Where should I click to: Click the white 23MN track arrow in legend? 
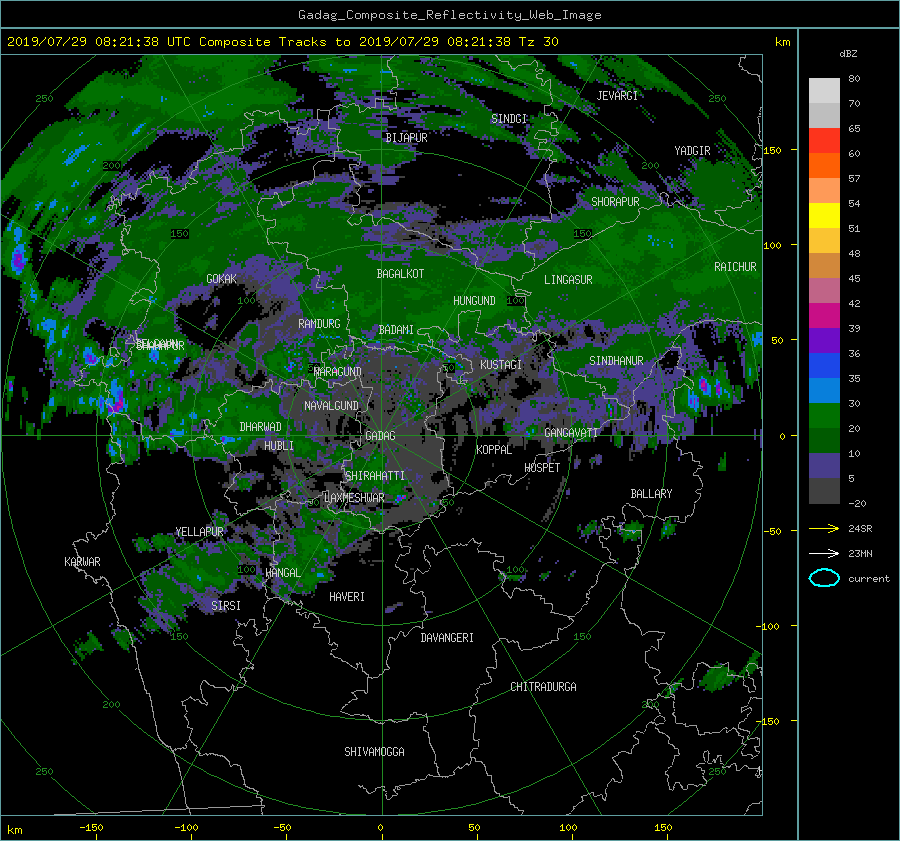tap(824, 553)
